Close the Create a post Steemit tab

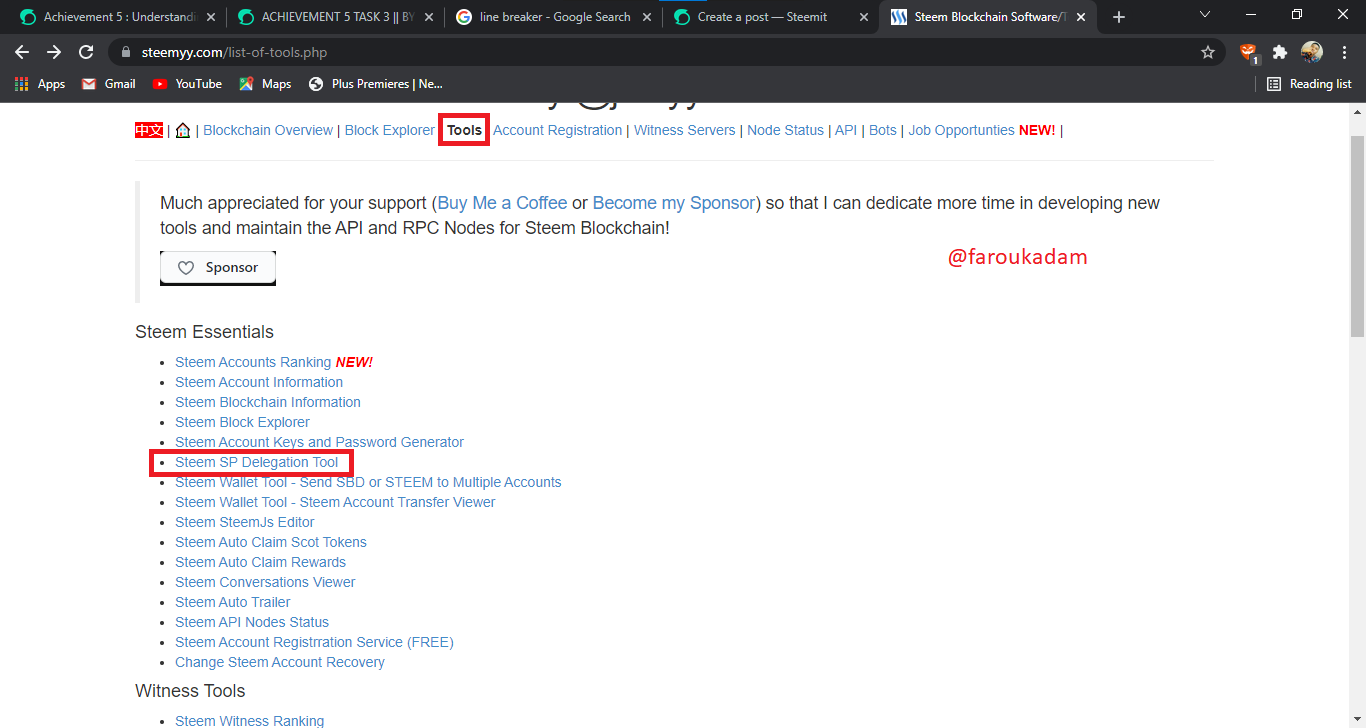[x=862, y=17]
